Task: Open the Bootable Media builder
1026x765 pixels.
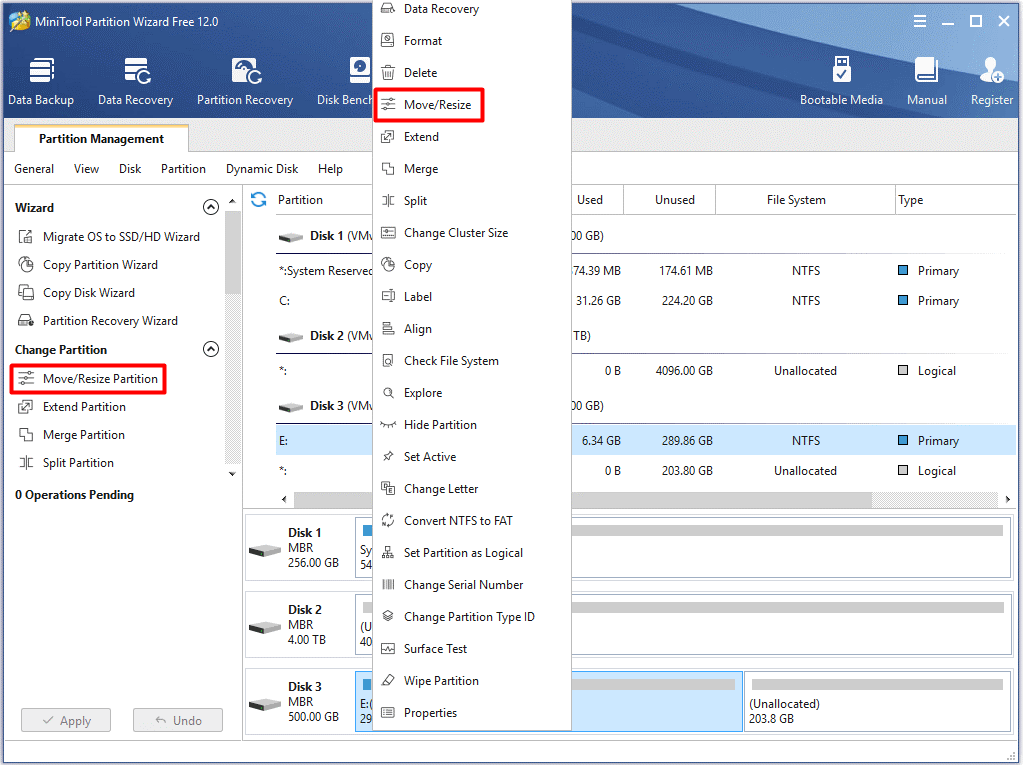Action: click(842, 80)
